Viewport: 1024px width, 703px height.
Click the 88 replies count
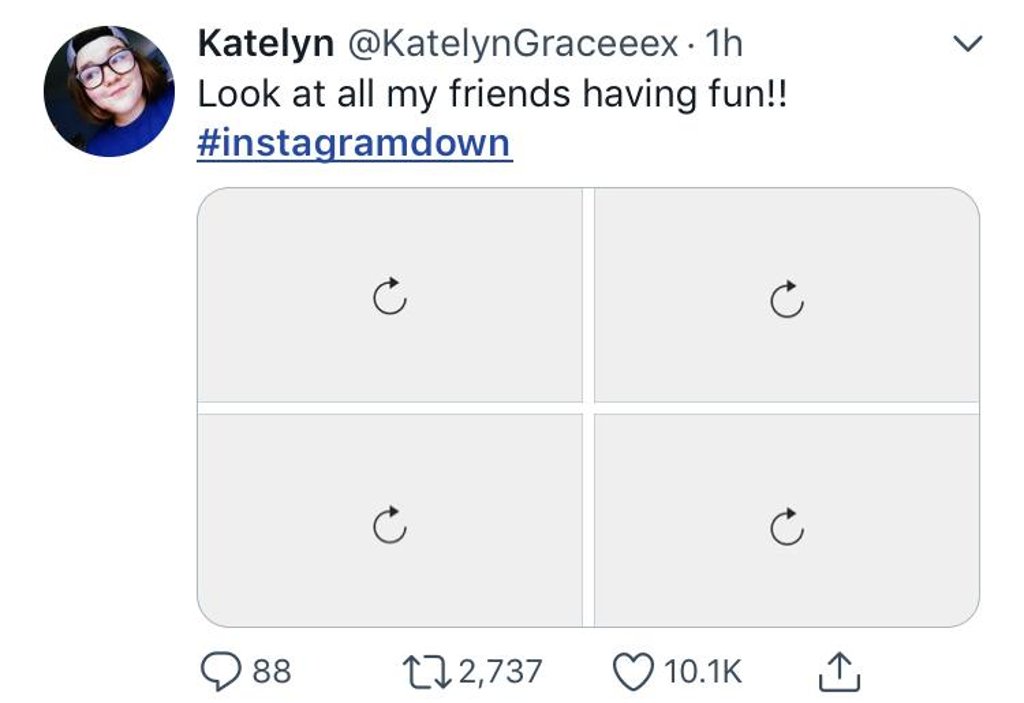coord(271,671)
